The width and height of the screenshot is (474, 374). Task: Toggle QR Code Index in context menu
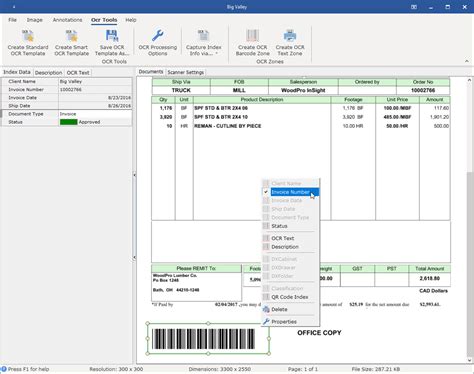pyautogui.click(x=290, y=297)
